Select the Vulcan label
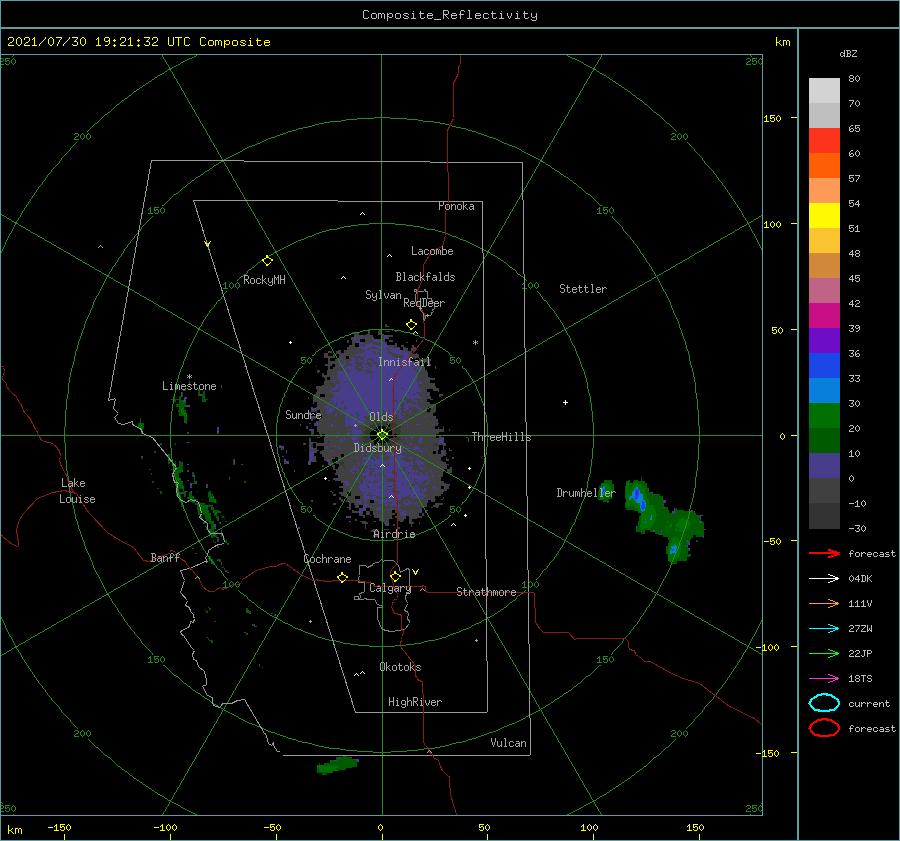 tap(508, 743)
